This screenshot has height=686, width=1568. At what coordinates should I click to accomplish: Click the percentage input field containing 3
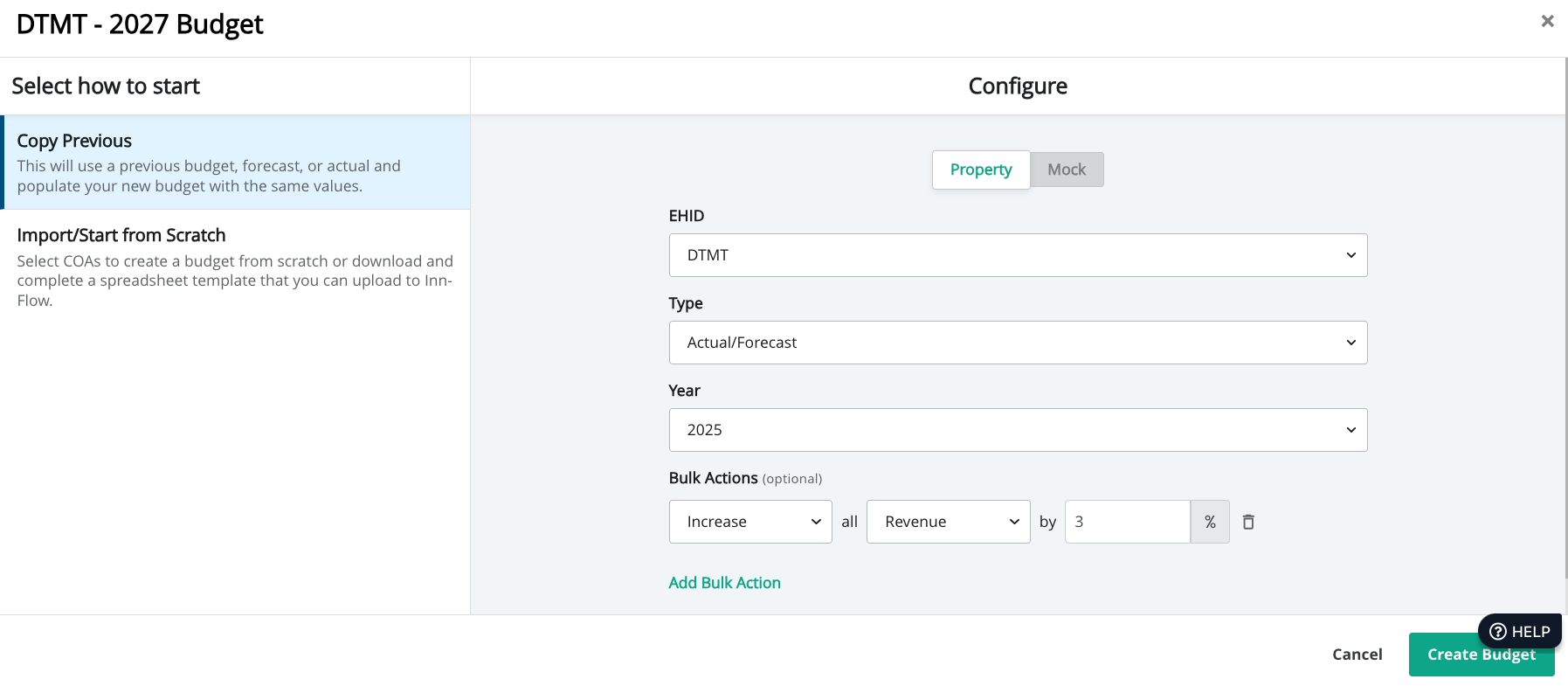1127,522
